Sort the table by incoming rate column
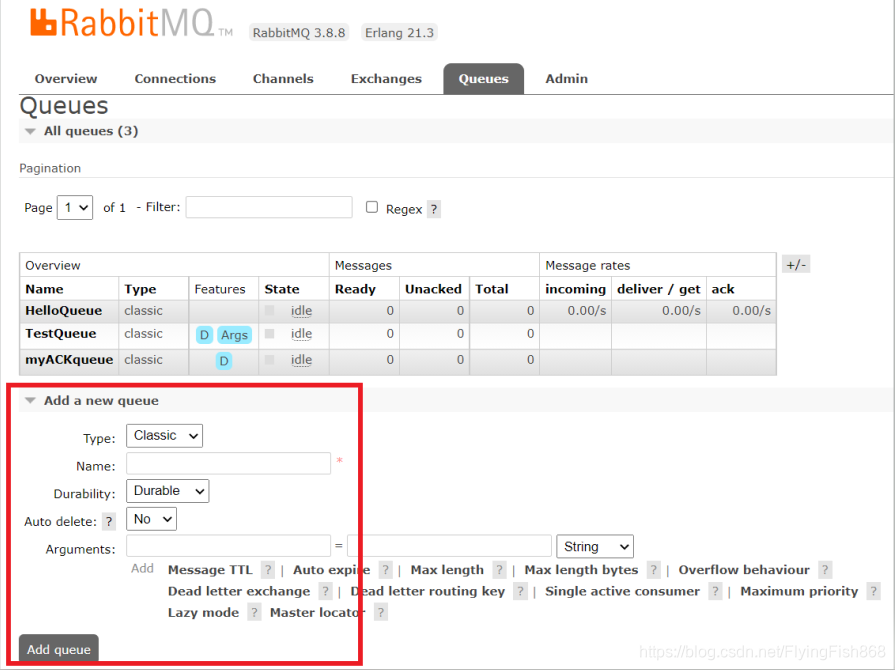This screenshot has width=895, height=670. (x=575, y=289)
